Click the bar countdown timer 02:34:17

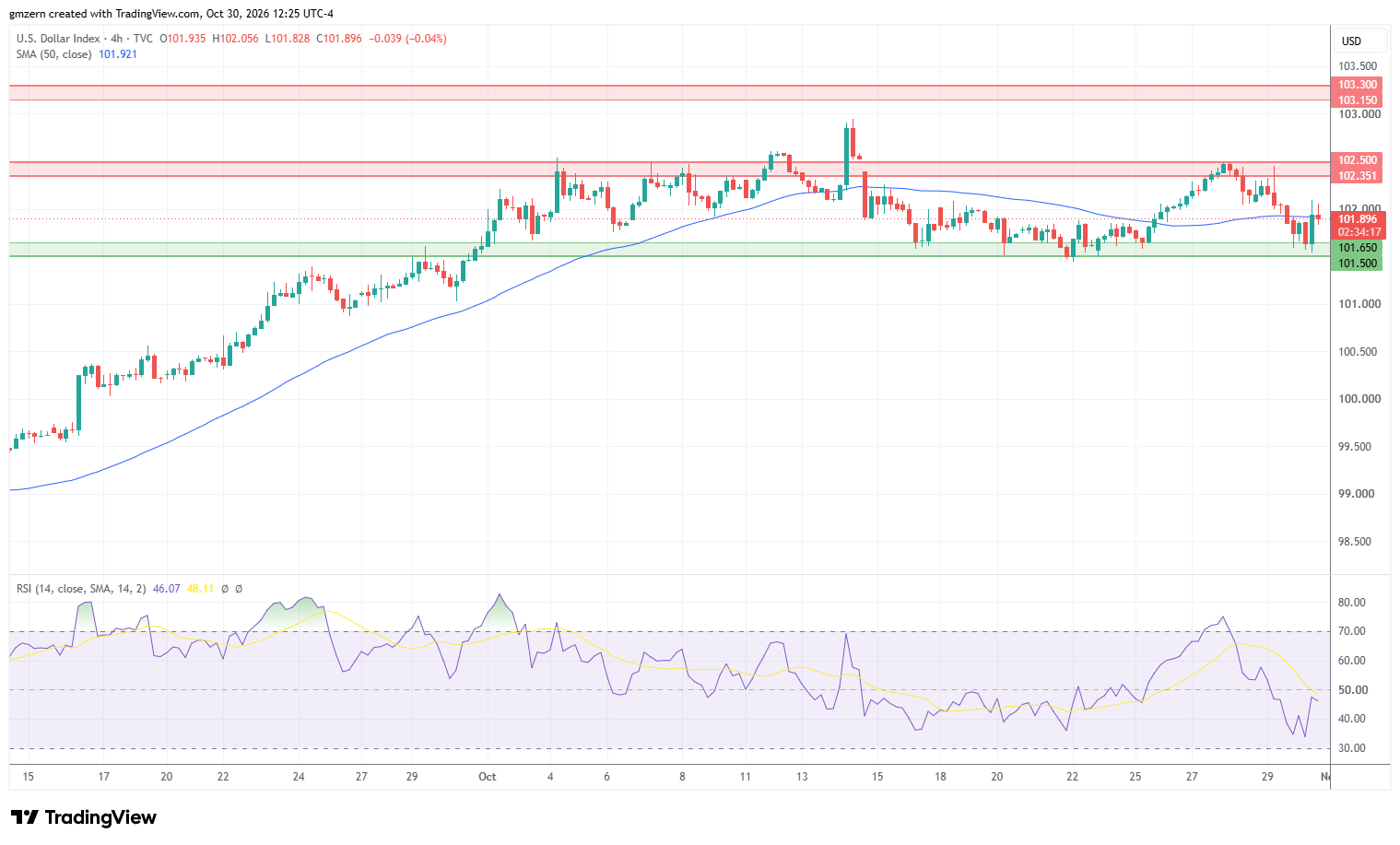point(1358,233)
